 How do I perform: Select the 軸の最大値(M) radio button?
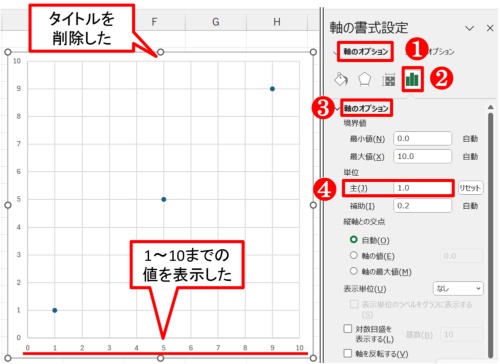click(x=354, y=271)
